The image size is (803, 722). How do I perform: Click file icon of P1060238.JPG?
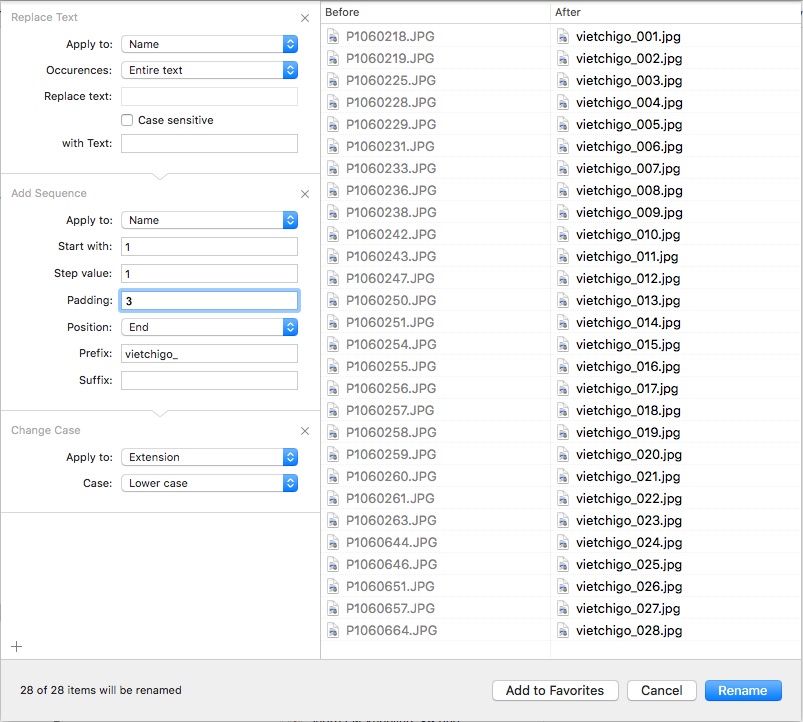click(x=333, y=213)
